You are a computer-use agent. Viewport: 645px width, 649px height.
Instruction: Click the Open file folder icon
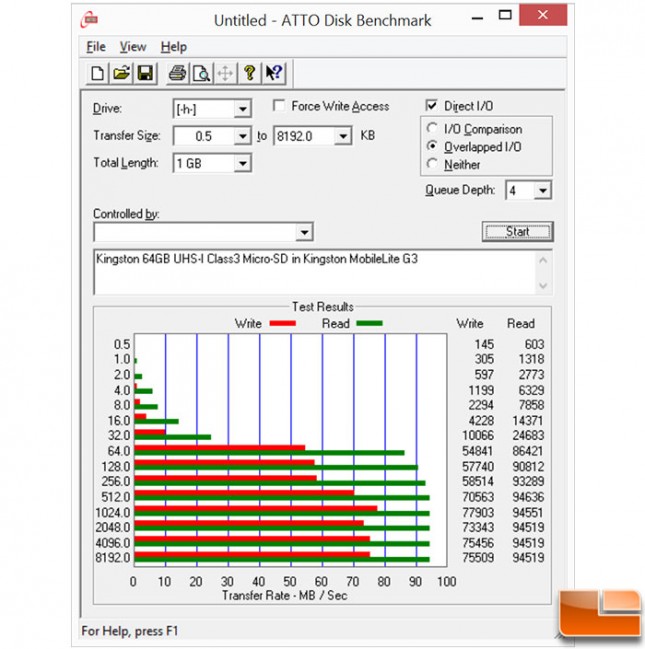tap(121, 73)
